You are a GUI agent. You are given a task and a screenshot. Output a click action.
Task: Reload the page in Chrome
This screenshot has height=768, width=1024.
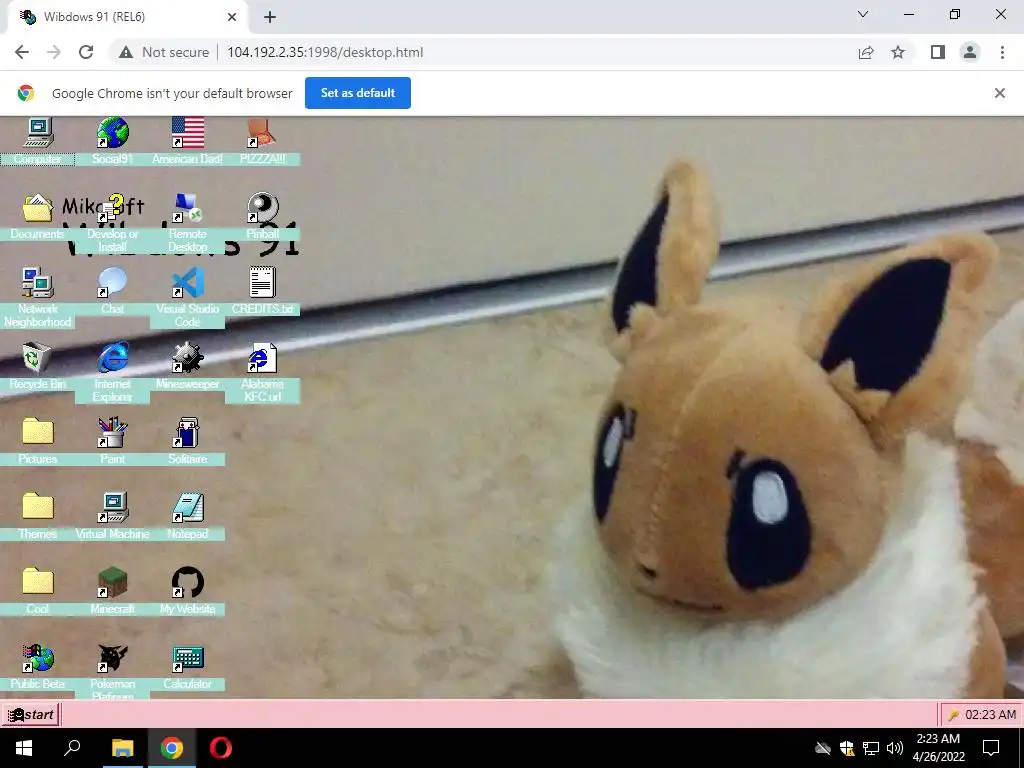coord(86,52)
